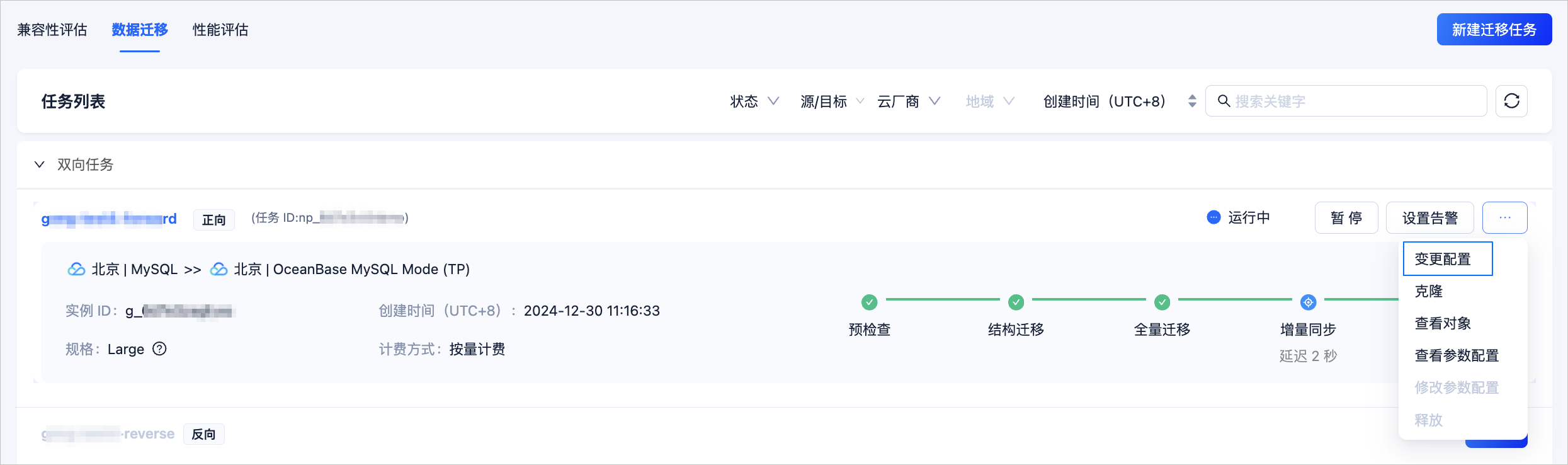
Task: Click the 全量迁移 completed step icon
Action: point(1162,302)
